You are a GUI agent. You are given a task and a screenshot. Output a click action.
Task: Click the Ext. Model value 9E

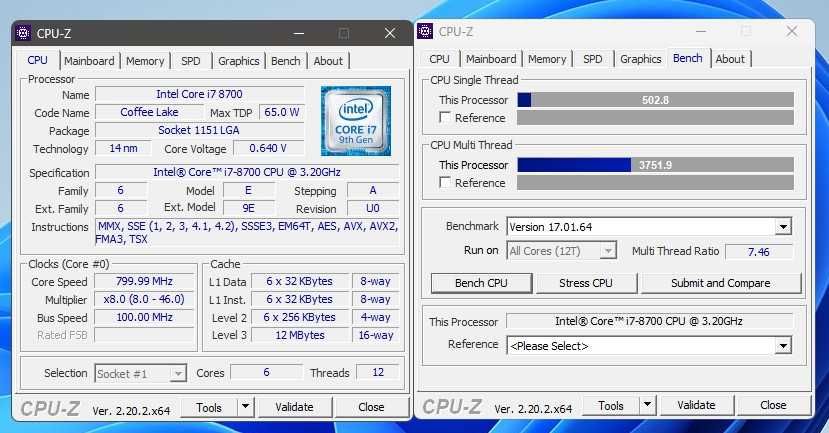click(x=248, y=208)
